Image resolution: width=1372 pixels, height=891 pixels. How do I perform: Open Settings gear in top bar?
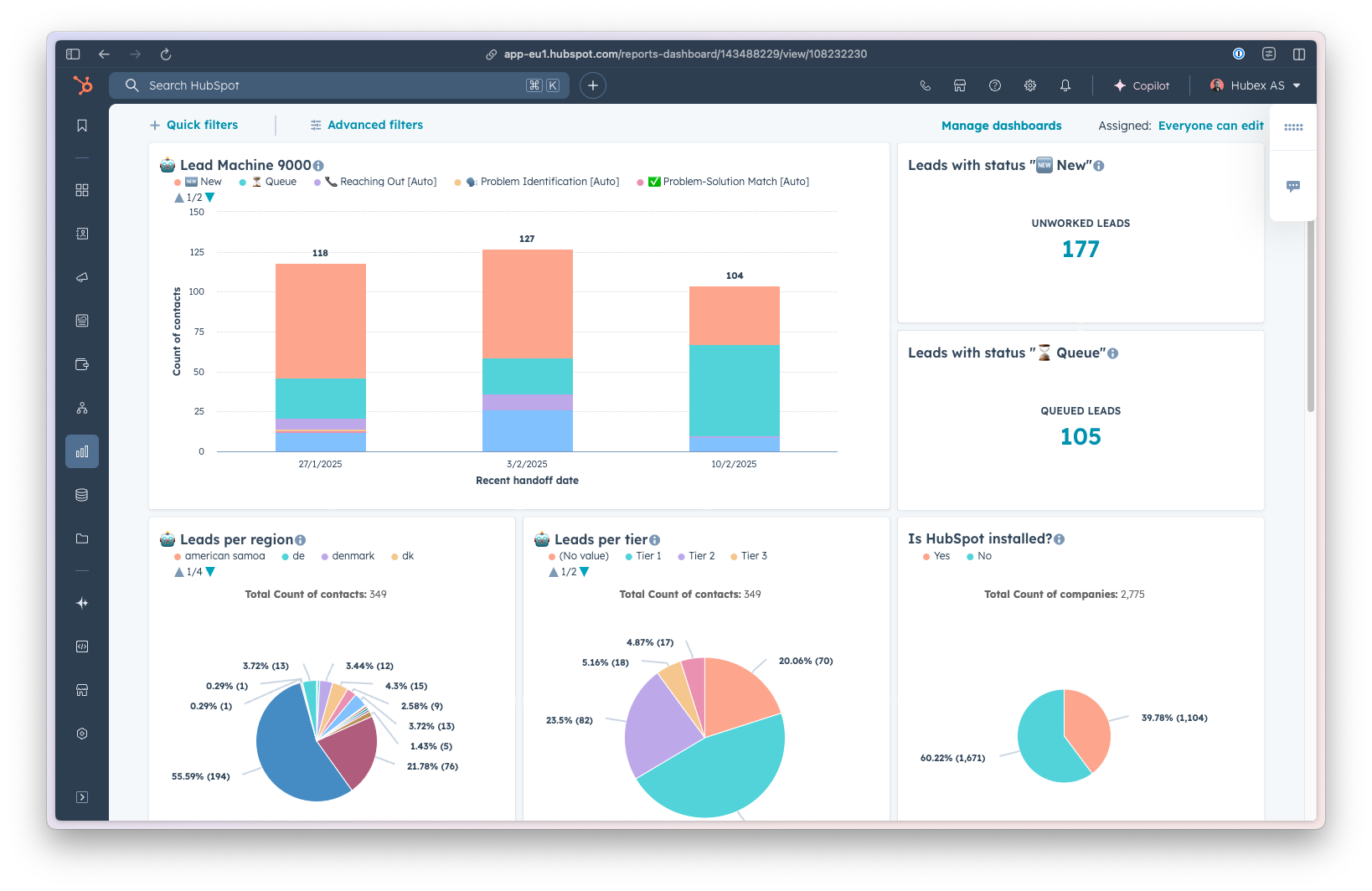1030,85
